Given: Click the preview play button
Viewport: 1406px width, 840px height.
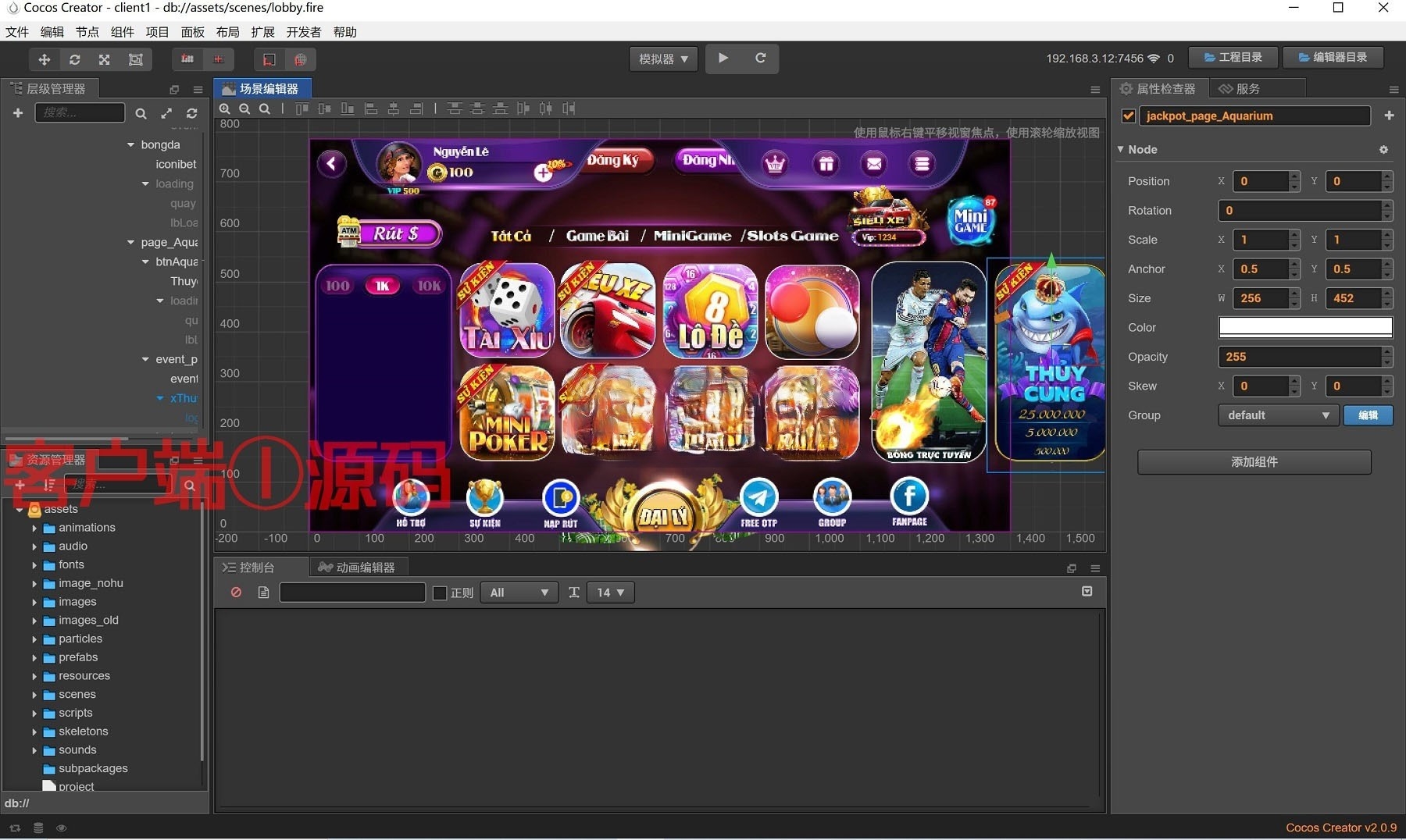Looking at the screenshot, I should click(723, 58).
